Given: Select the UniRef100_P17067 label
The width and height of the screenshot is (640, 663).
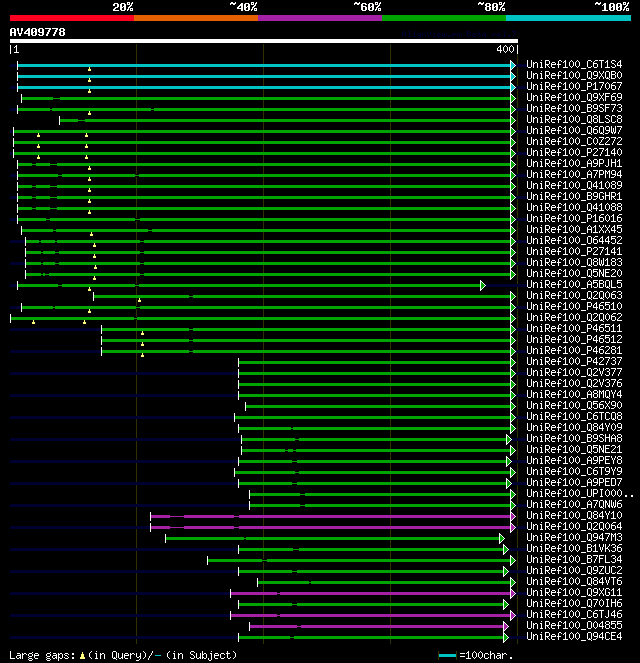Looking at the screenshot, I should pyautogui.click(x=574, y=86).
